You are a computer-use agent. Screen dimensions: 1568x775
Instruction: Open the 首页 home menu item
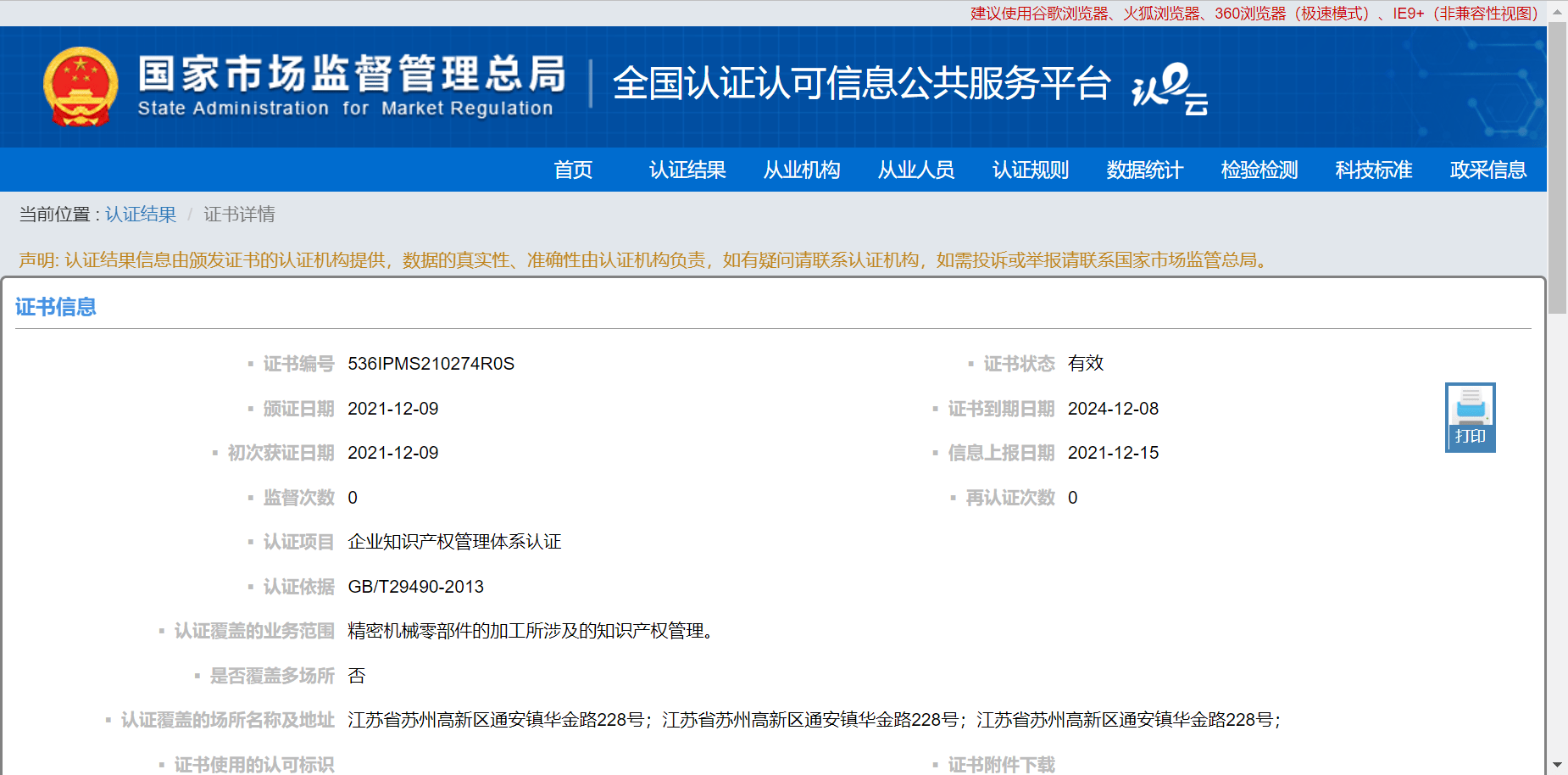pos(573,170)
